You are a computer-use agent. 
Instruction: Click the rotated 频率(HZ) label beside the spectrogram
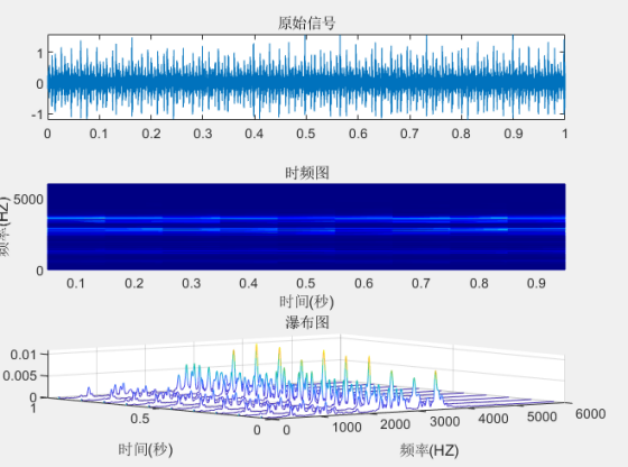click(6, 226)
